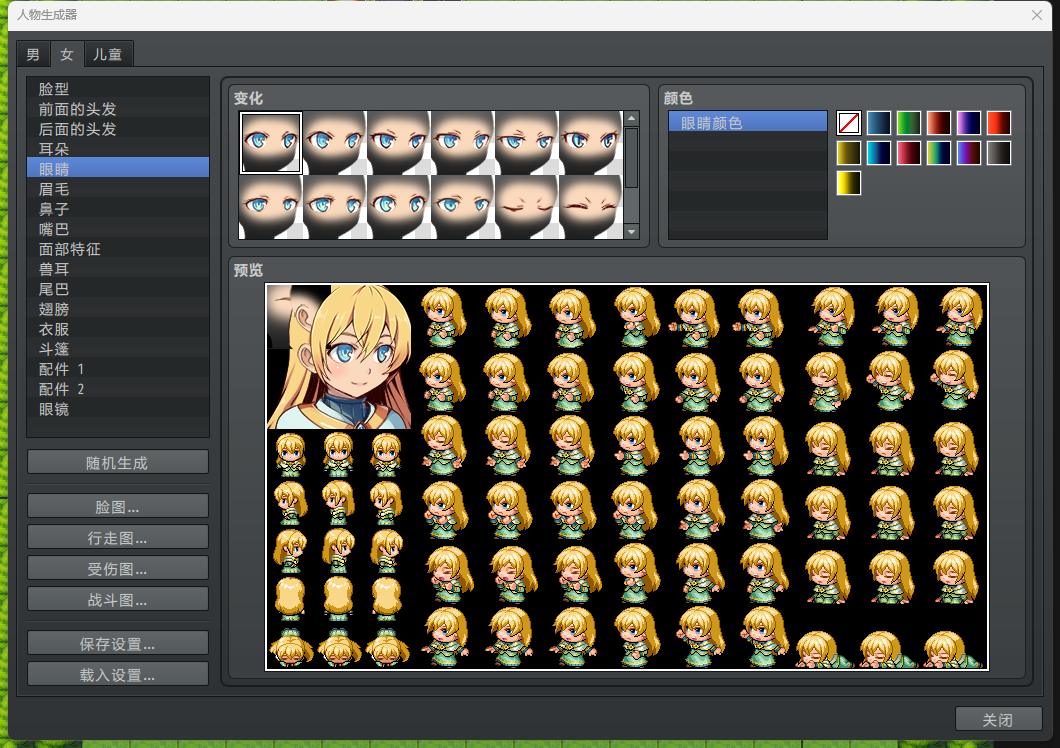Select the 眼睛颜色 entry in color list

[x=748, y=122]
